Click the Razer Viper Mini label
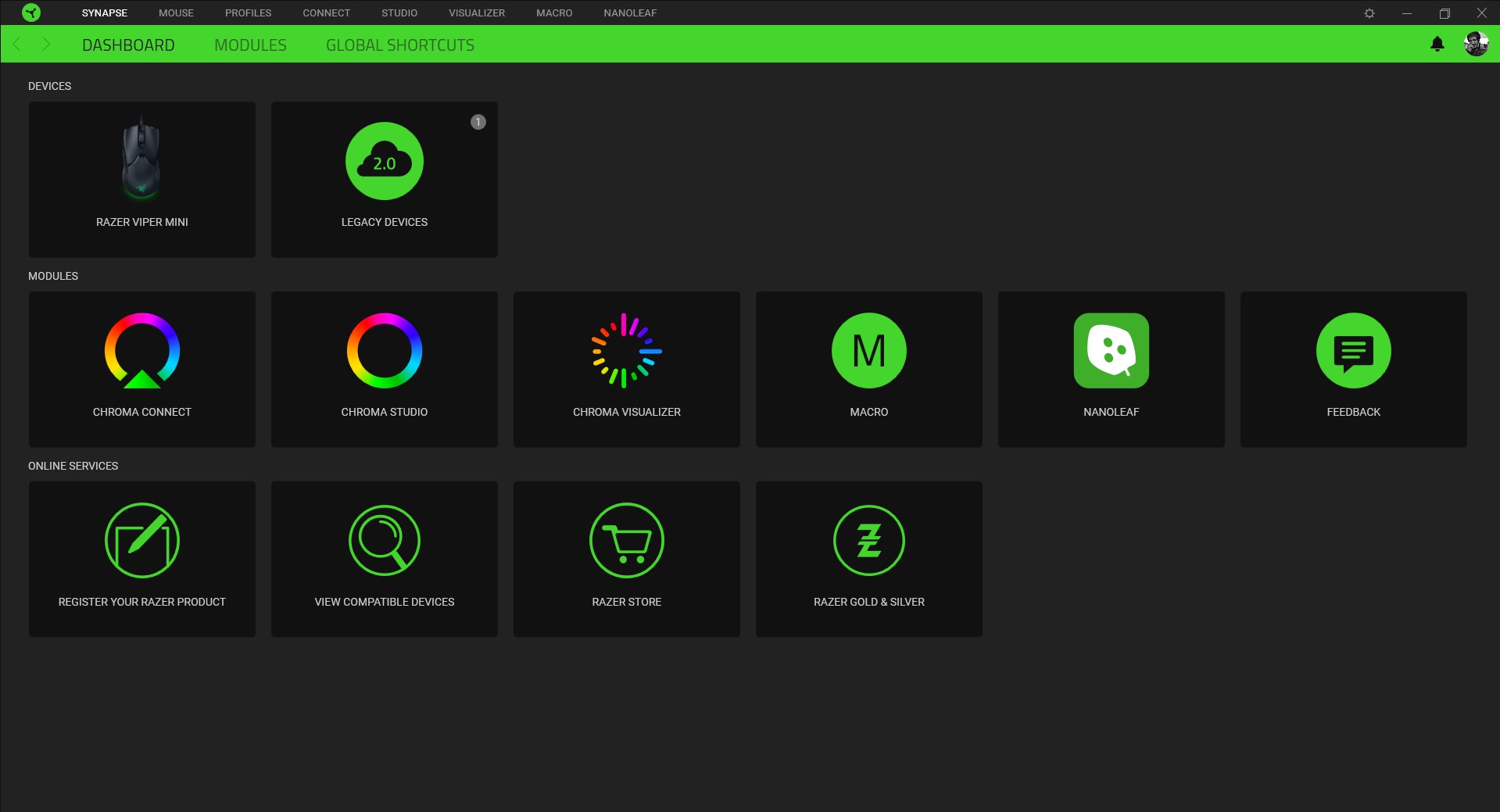 click(142, 222)
